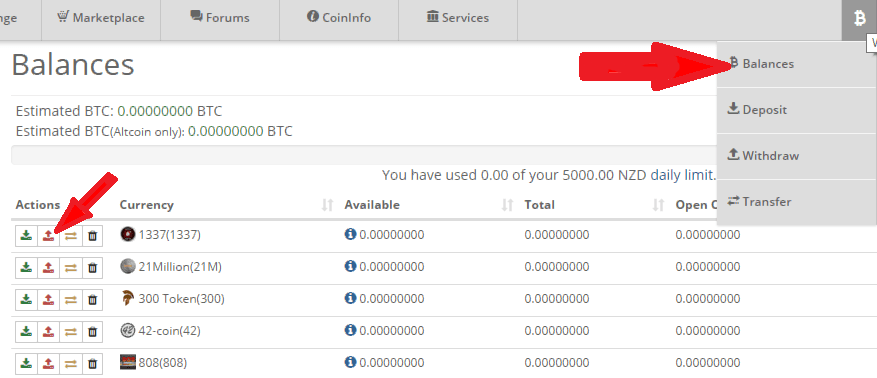This screenshot has width=877, height=378.
Task: Click the 300 Token coin logo
Action: pos(128,299)
